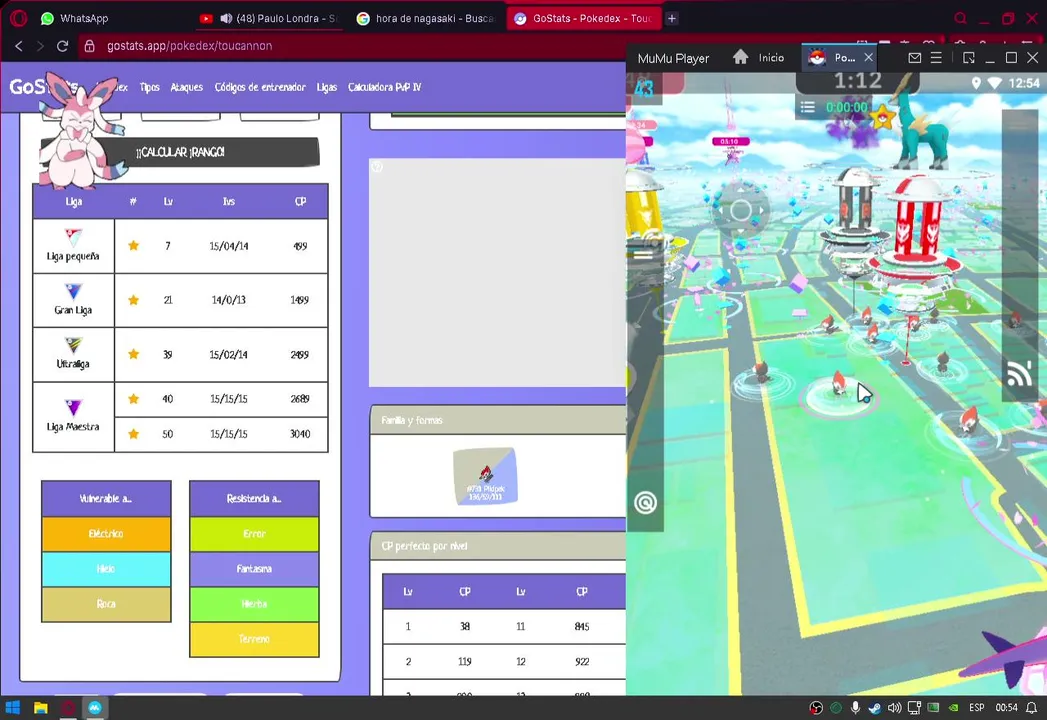
Task: Click the ¡¡CALCULAR ¡RANGO! button
Action: [x=180, y=152]
